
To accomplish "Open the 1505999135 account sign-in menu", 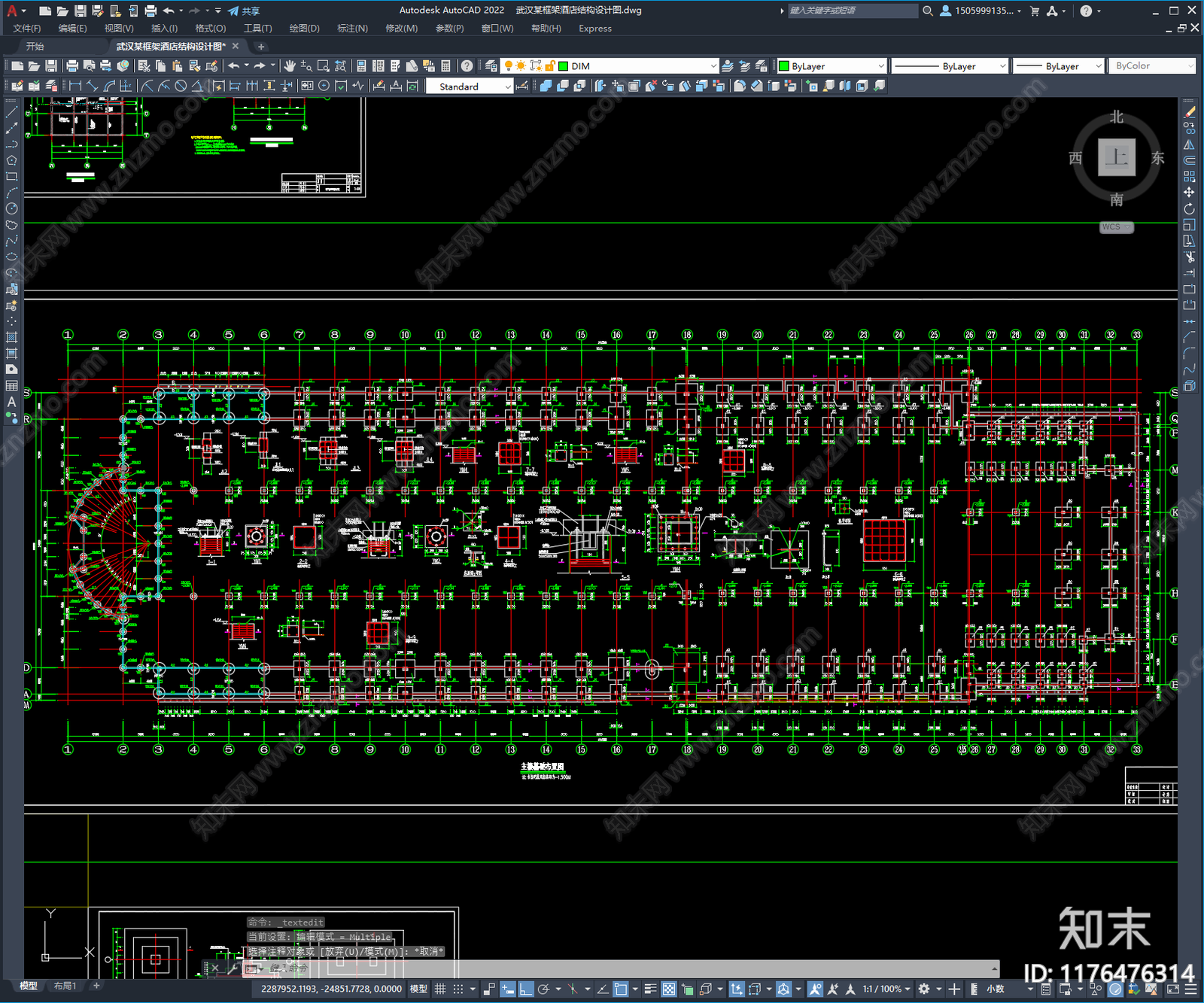I will coord(981,11).
